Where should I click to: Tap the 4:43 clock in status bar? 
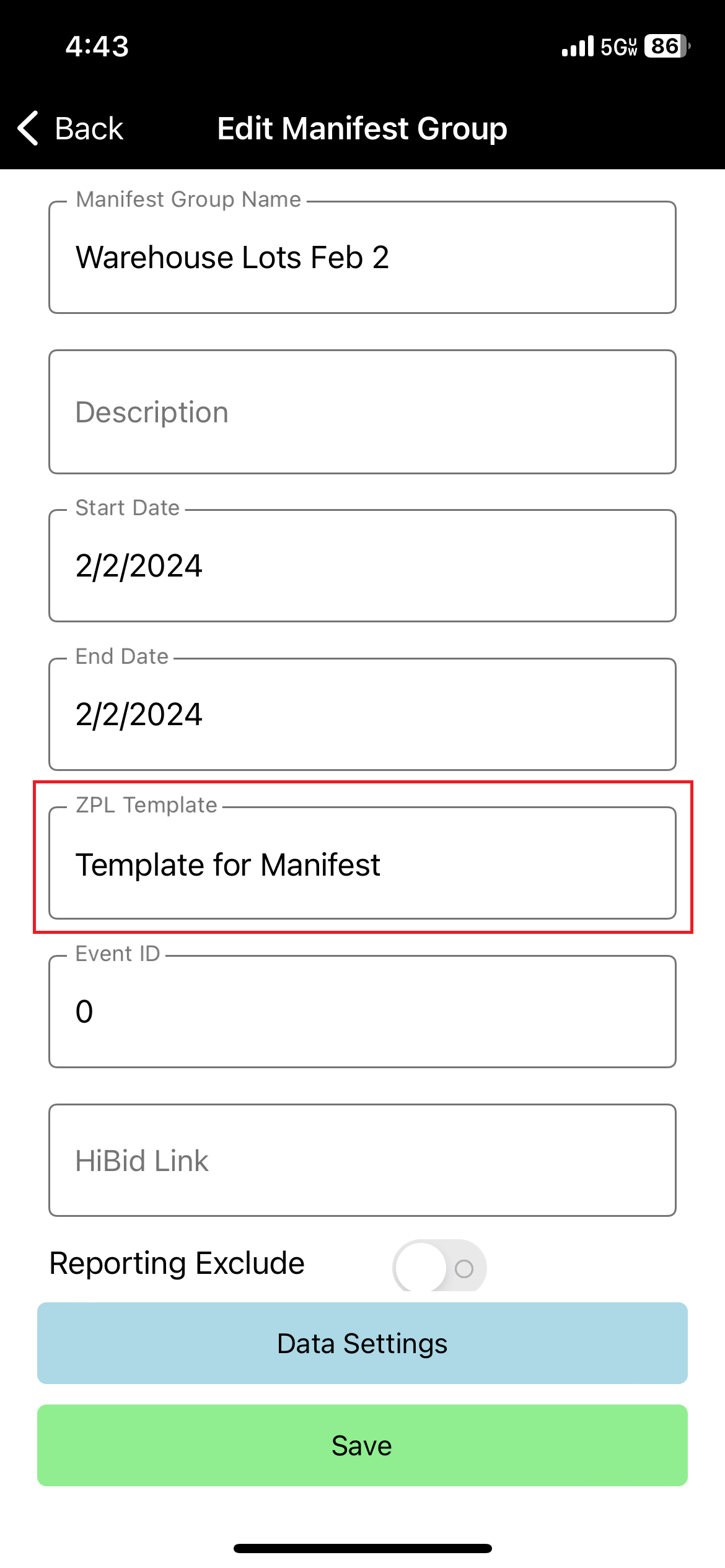[97, 46]
